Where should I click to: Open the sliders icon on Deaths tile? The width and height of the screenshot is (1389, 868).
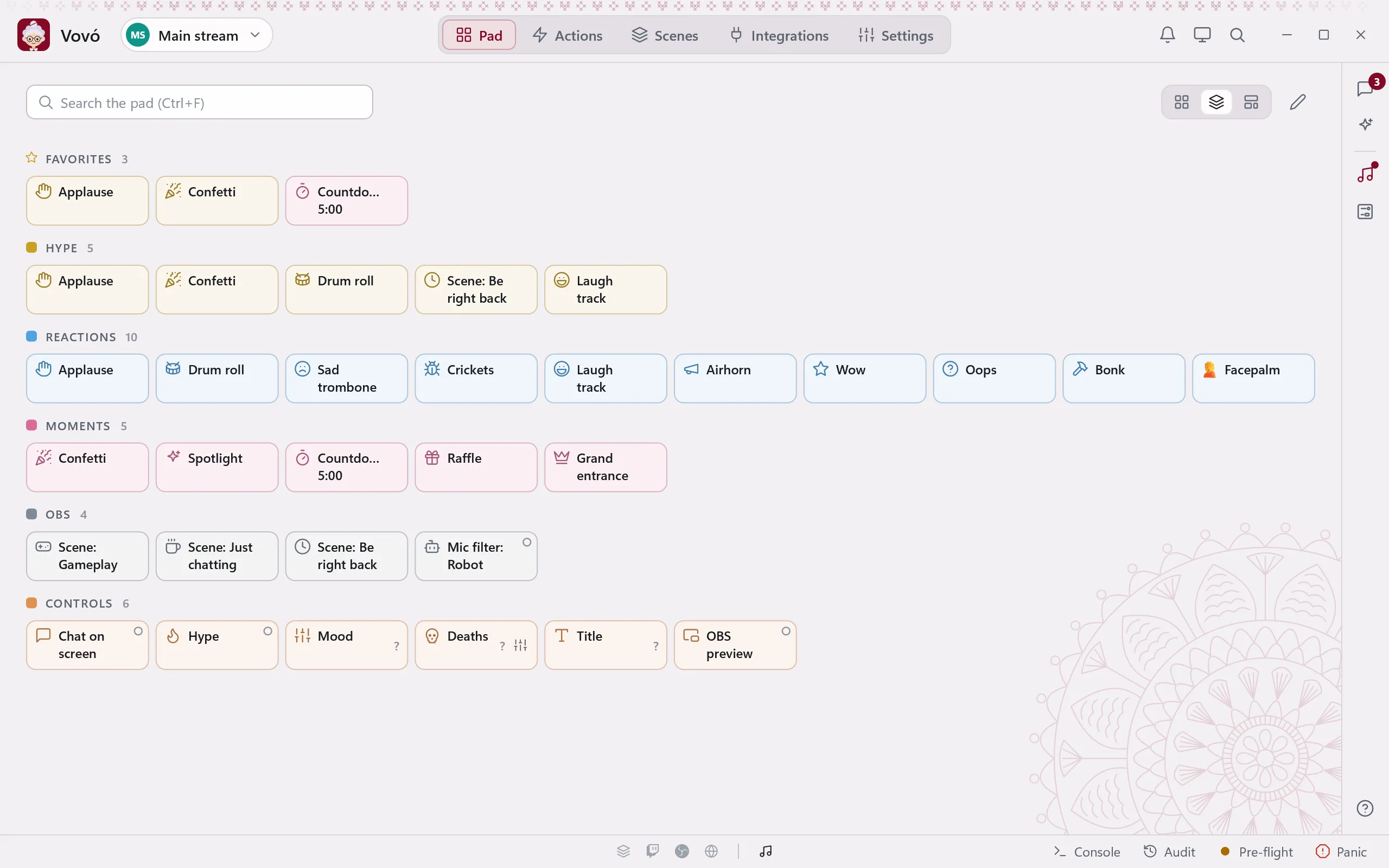[x=520, y=645]
